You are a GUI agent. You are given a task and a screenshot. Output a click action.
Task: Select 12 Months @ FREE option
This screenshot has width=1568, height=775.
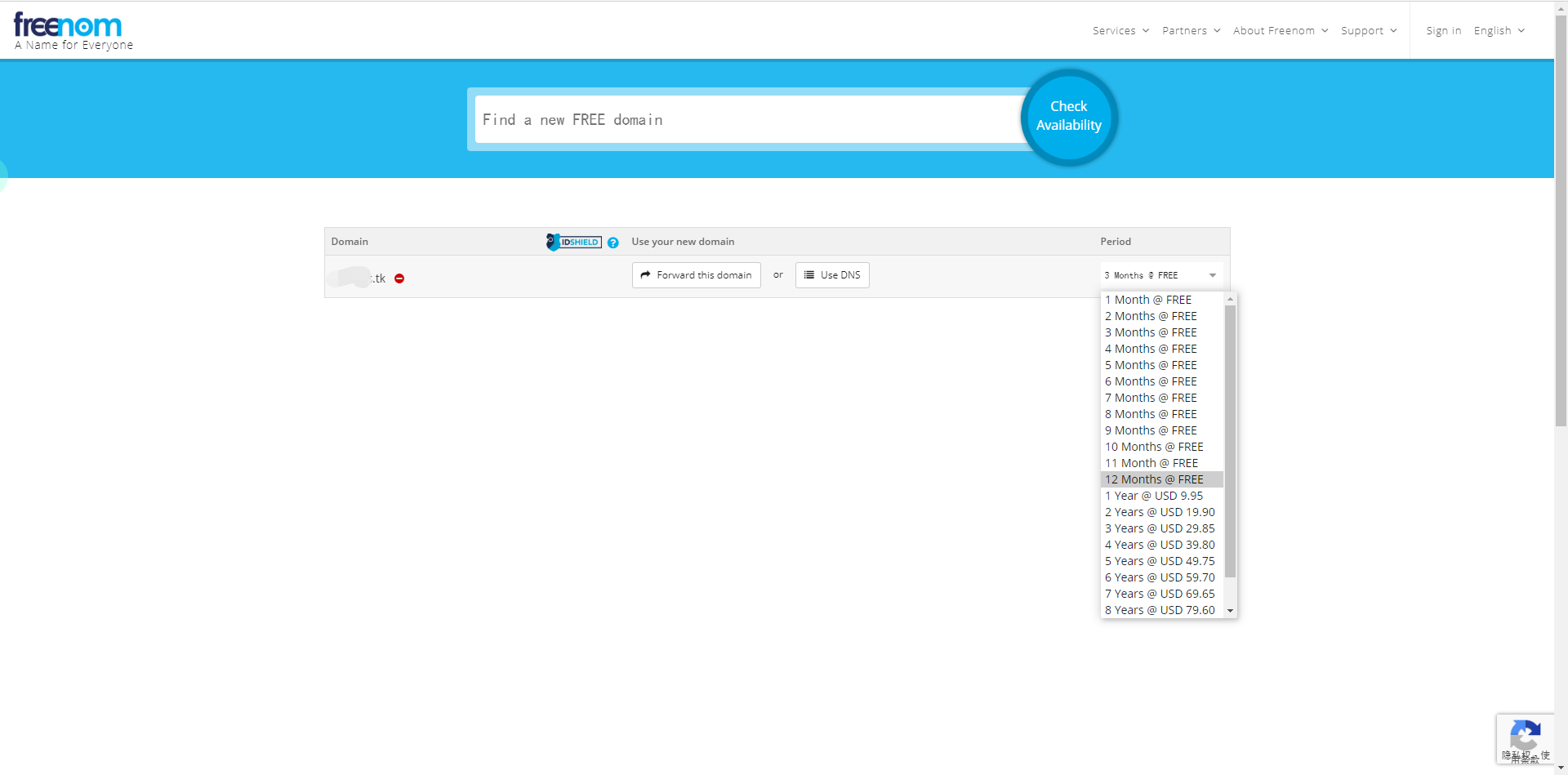tap(1162, 479)
